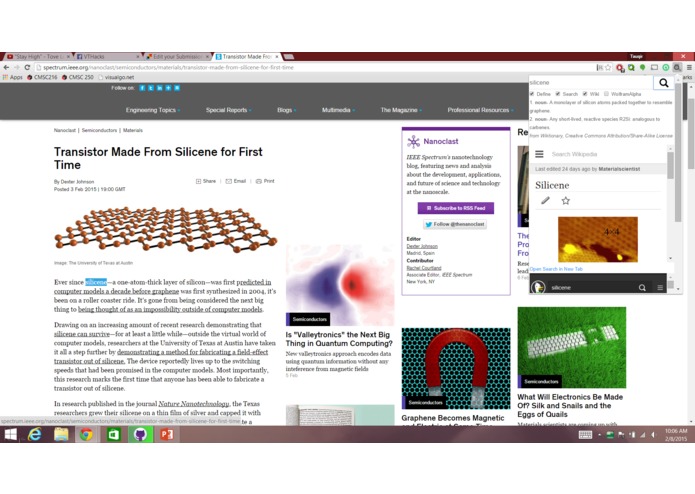Click the Semiconductors breadcrumb link
The height and width of the screenshot is (494, 695).
click(x=99, y=130)
